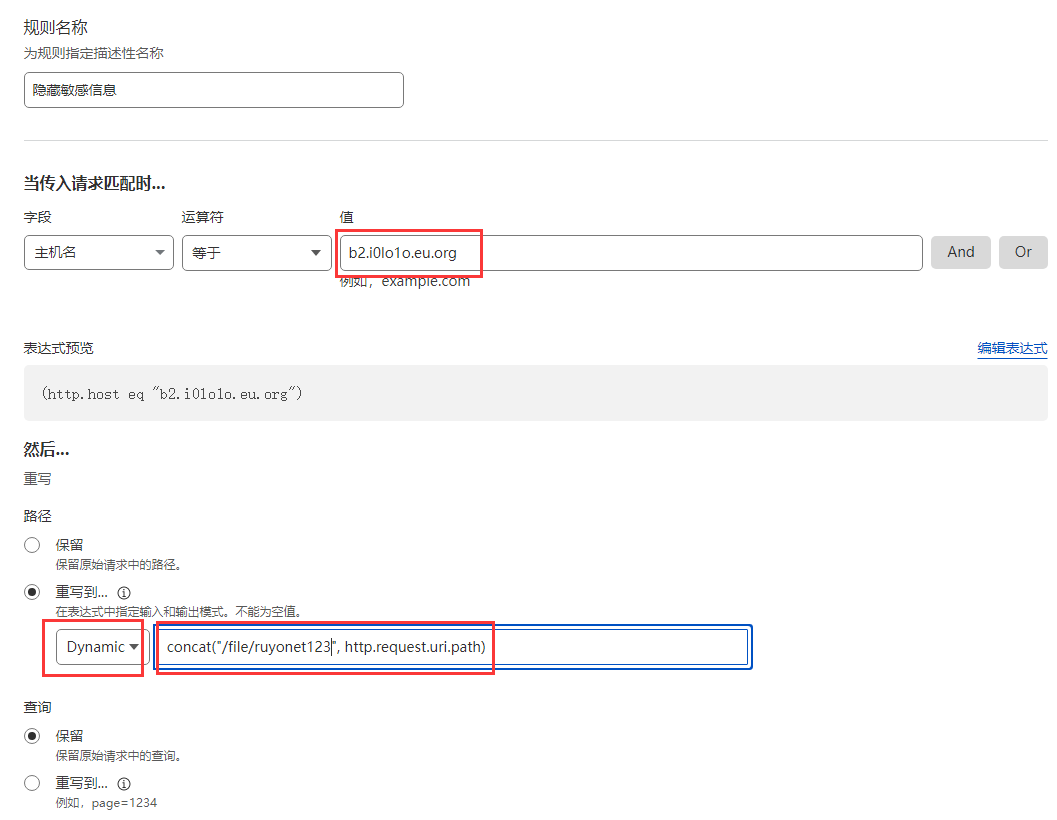Screen dimensions: 1057x820
Task: Click the page=1234 example hint text
Action: 106,803
